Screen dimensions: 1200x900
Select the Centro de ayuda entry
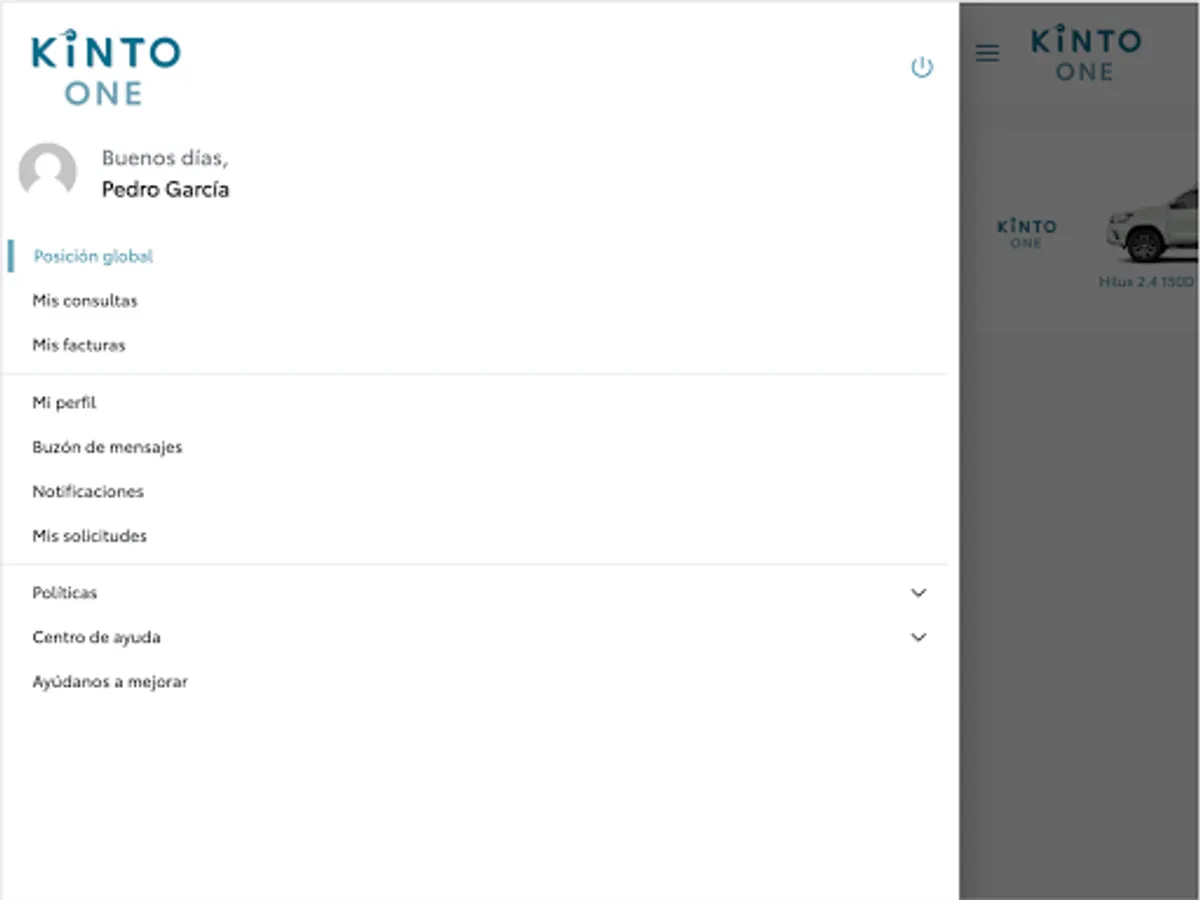pyautogui.click(x=96, y=637)
